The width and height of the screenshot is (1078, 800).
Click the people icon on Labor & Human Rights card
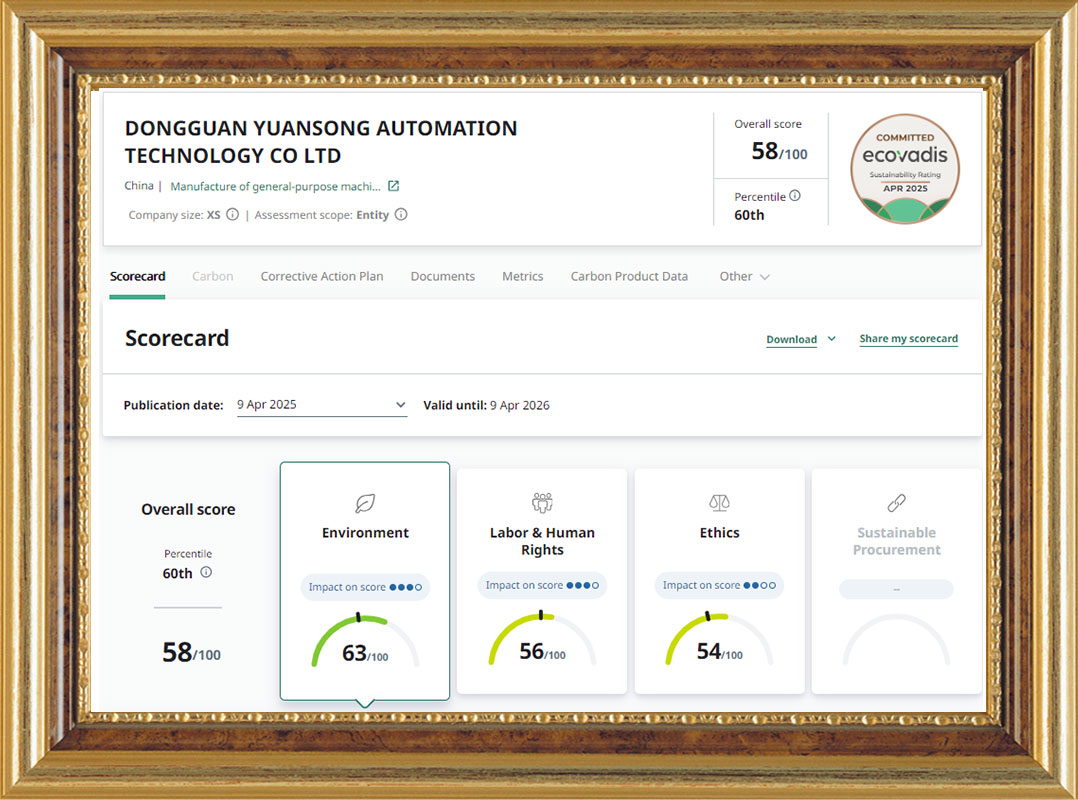[542, 502]
